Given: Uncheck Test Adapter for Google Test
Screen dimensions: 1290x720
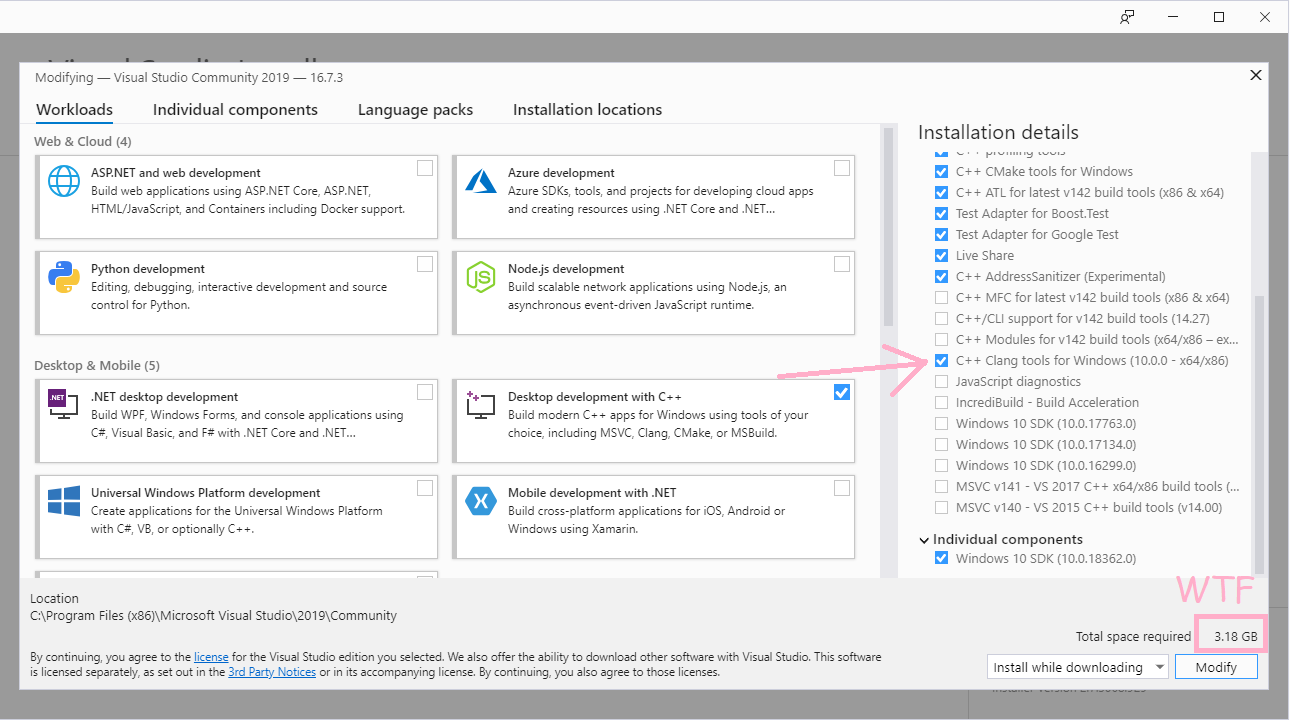Looking at the screenshot, I should click(x=941, y=234).
